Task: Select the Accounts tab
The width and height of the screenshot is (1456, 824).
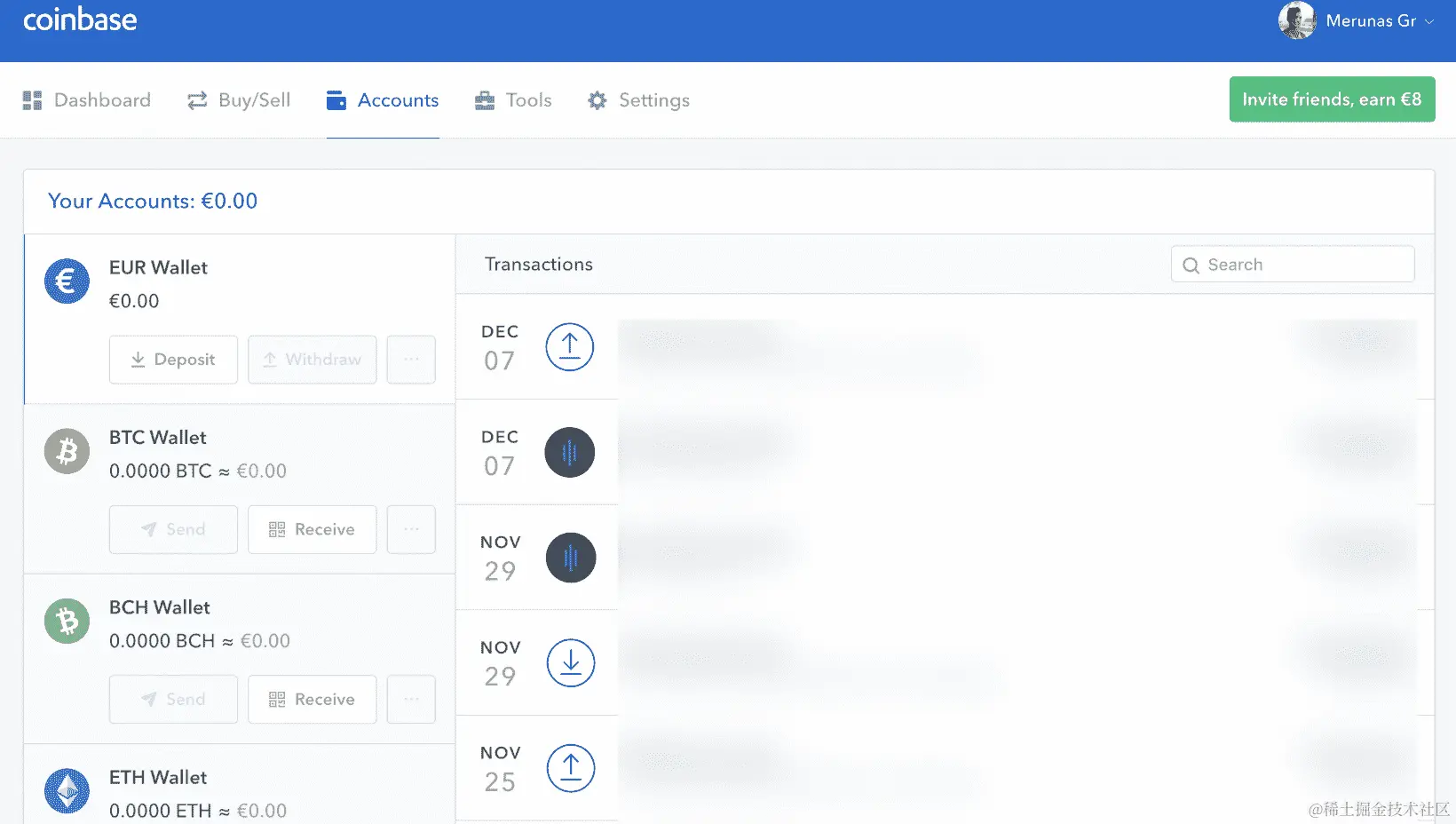Action: (383, 100)
